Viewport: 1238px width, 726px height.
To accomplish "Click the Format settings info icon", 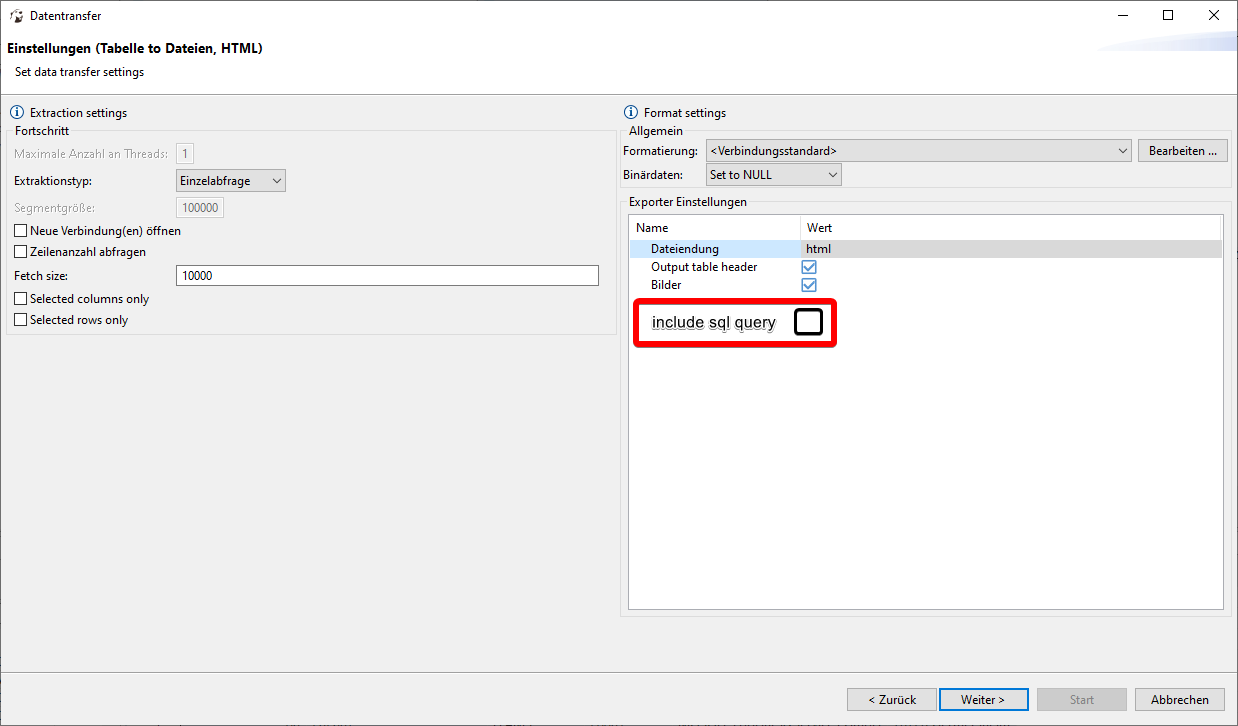I will (631, 113).
